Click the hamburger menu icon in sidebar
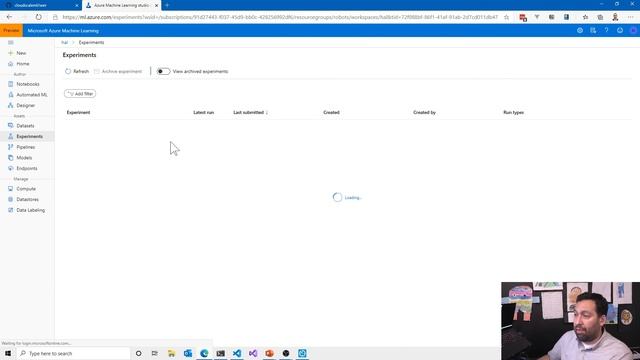This screenshot has height=360, width=640. point(11,42)
